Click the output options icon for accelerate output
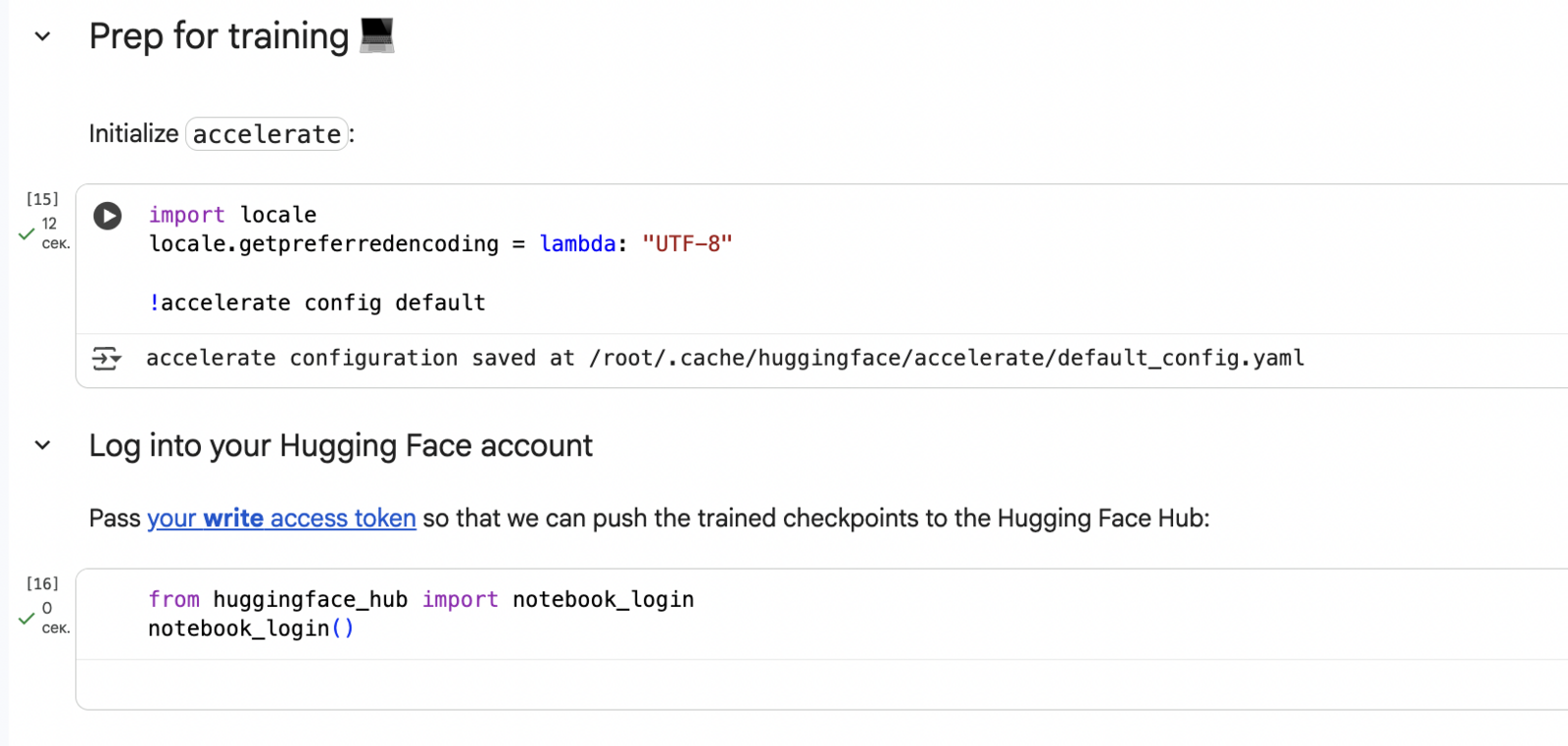Screen dimensions: 1568x746 click(x=106, y=359)
